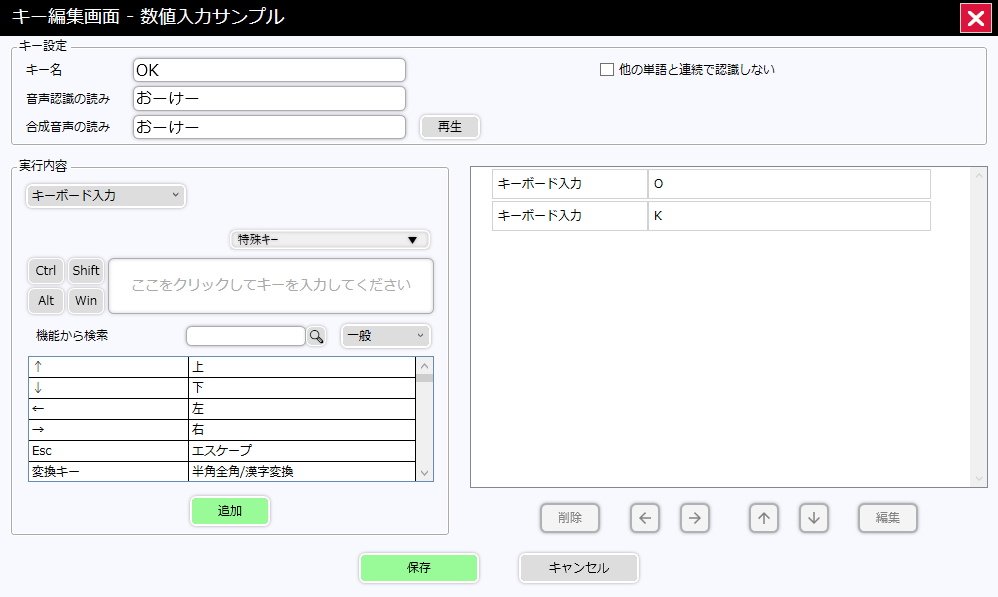
Task: Open the キーボード入力 action type dropdown
Action: click(x=106, y=195)
